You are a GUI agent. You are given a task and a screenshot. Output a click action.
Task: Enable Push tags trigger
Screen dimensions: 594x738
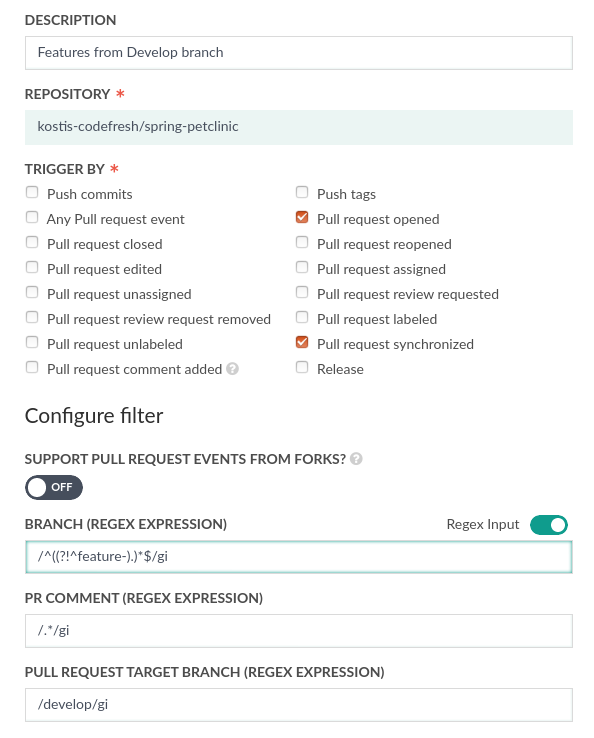(302, 192)
